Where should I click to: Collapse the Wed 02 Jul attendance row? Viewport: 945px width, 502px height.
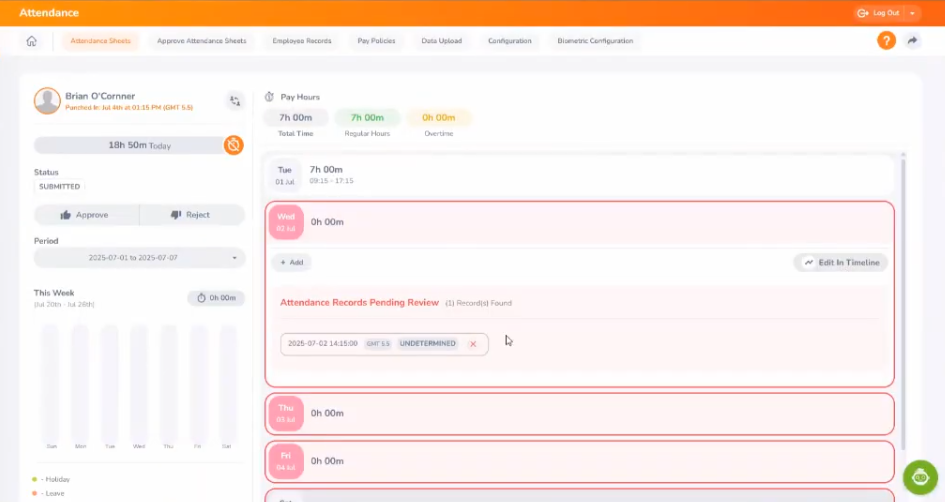580,222
